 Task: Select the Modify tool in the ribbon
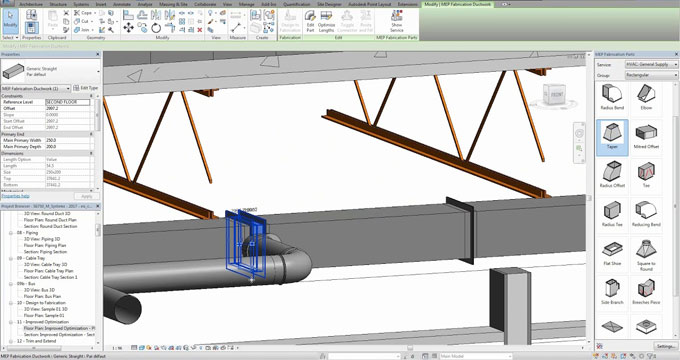pyautogui.click(x=10, y=21)
